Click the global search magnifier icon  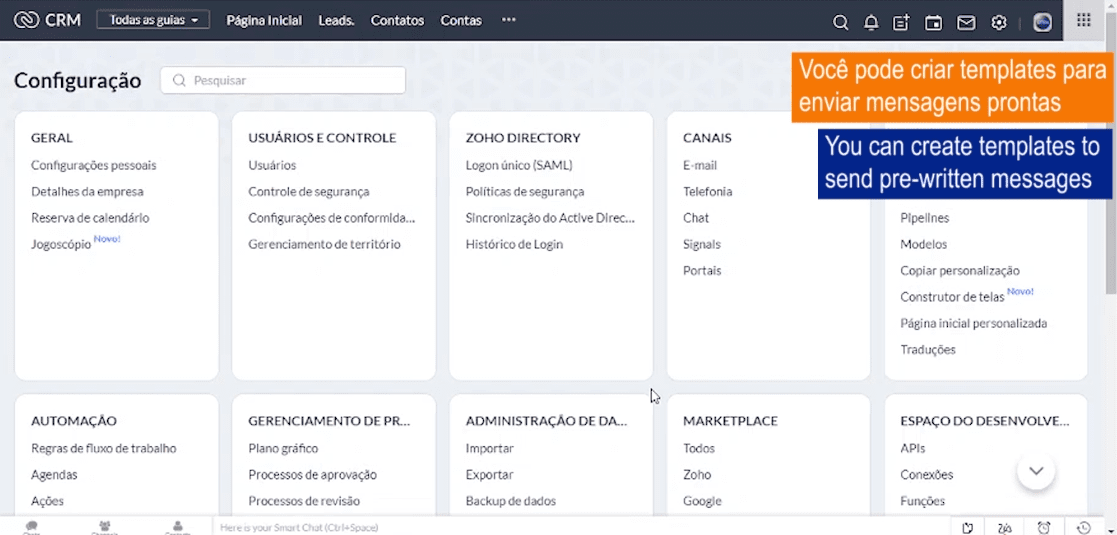[x=841, y=22]
